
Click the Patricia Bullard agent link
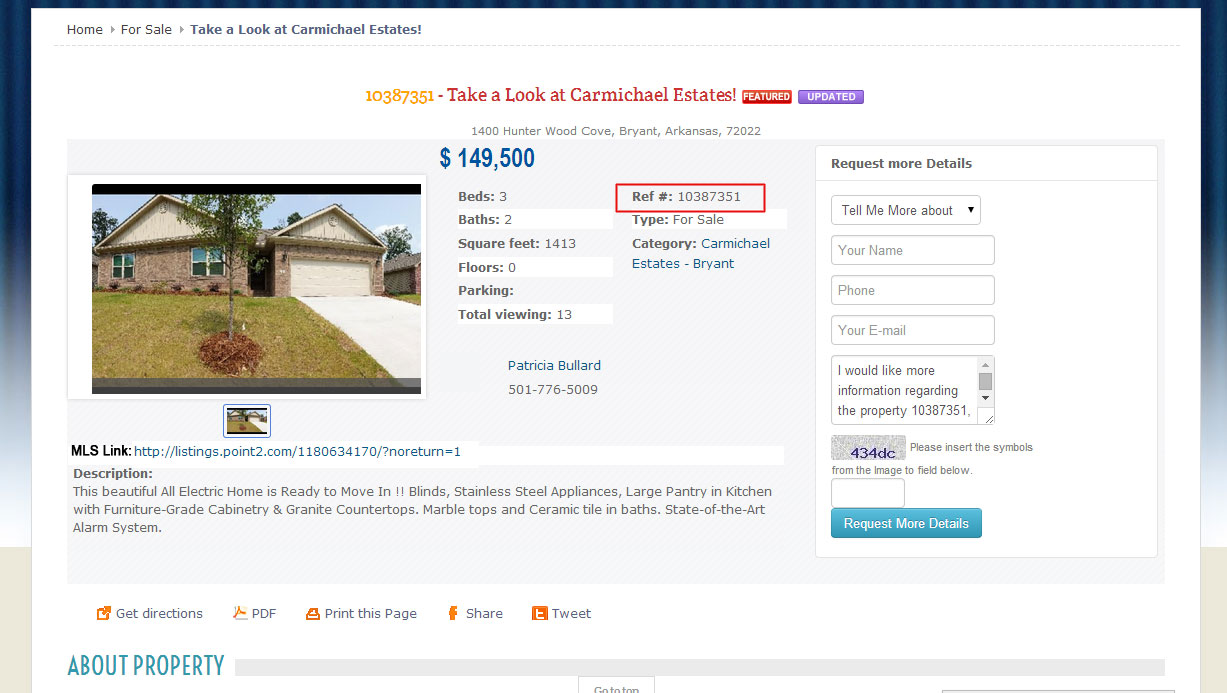(554, 366)
